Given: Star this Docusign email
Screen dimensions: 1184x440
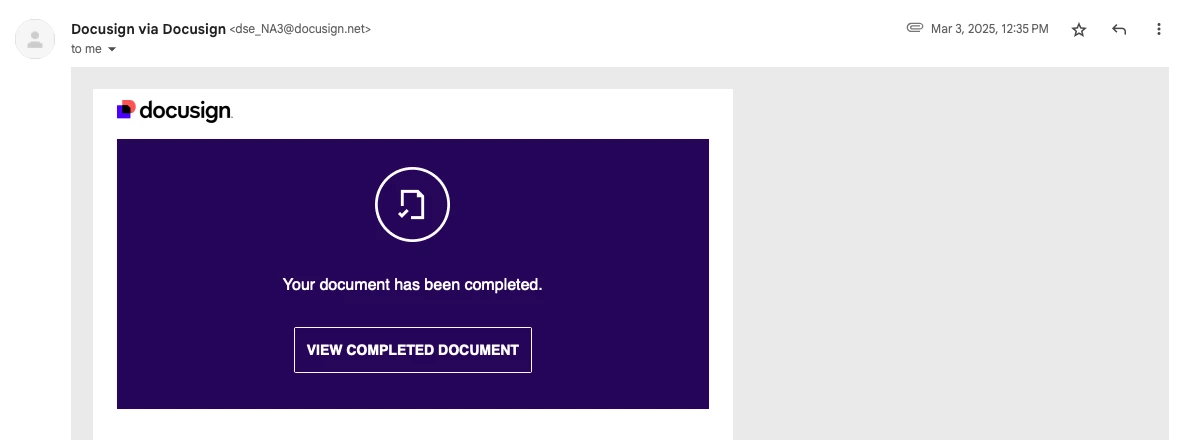Looking at the screenshot, I should (1079, 29).
